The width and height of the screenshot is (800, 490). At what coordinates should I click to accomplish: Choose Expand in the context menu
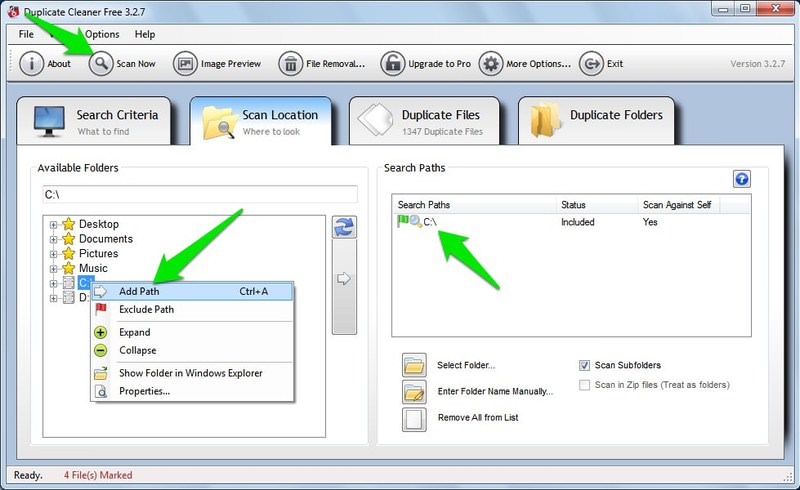192,332
